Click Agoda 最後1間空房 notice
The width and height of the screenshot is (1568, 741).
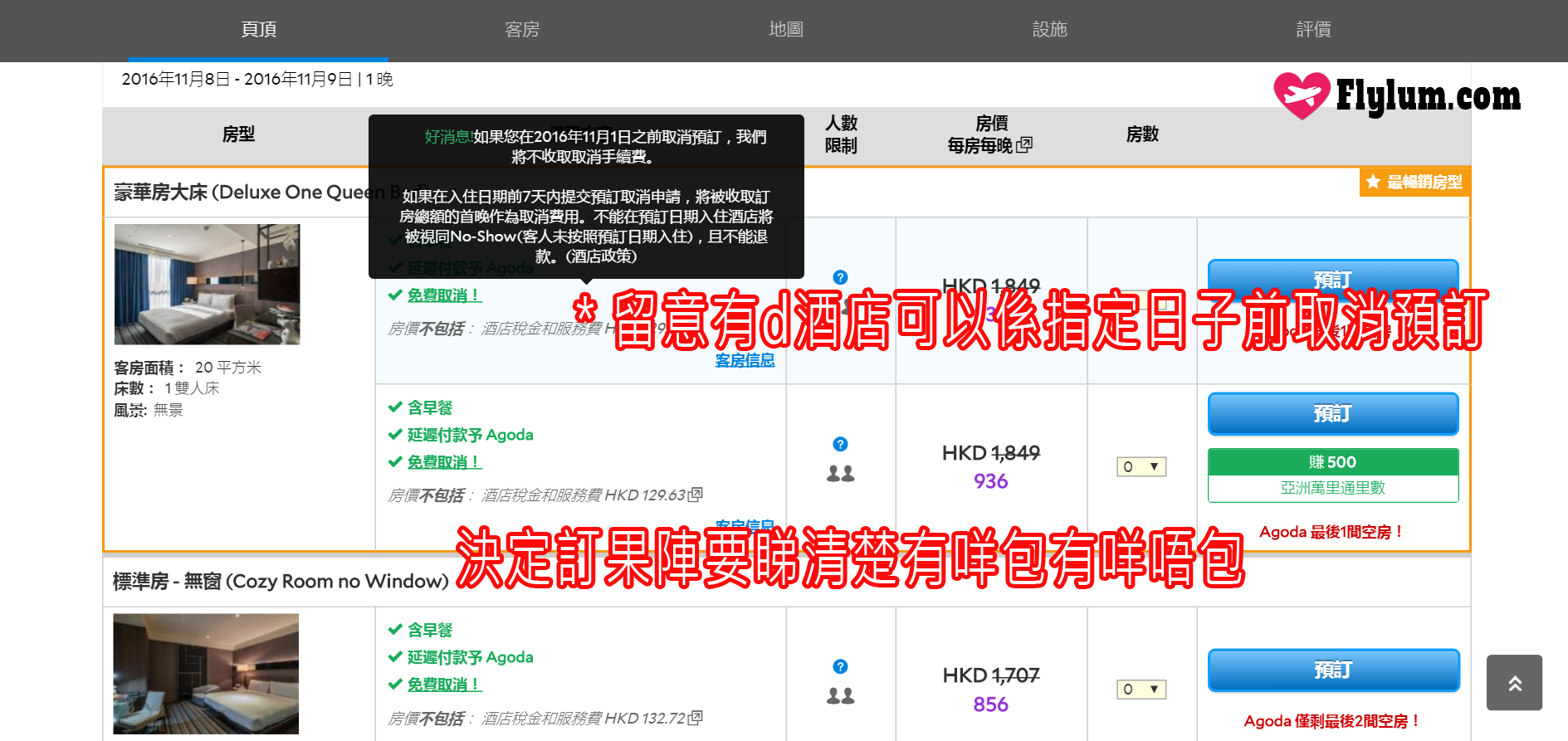pos(1331,532)
